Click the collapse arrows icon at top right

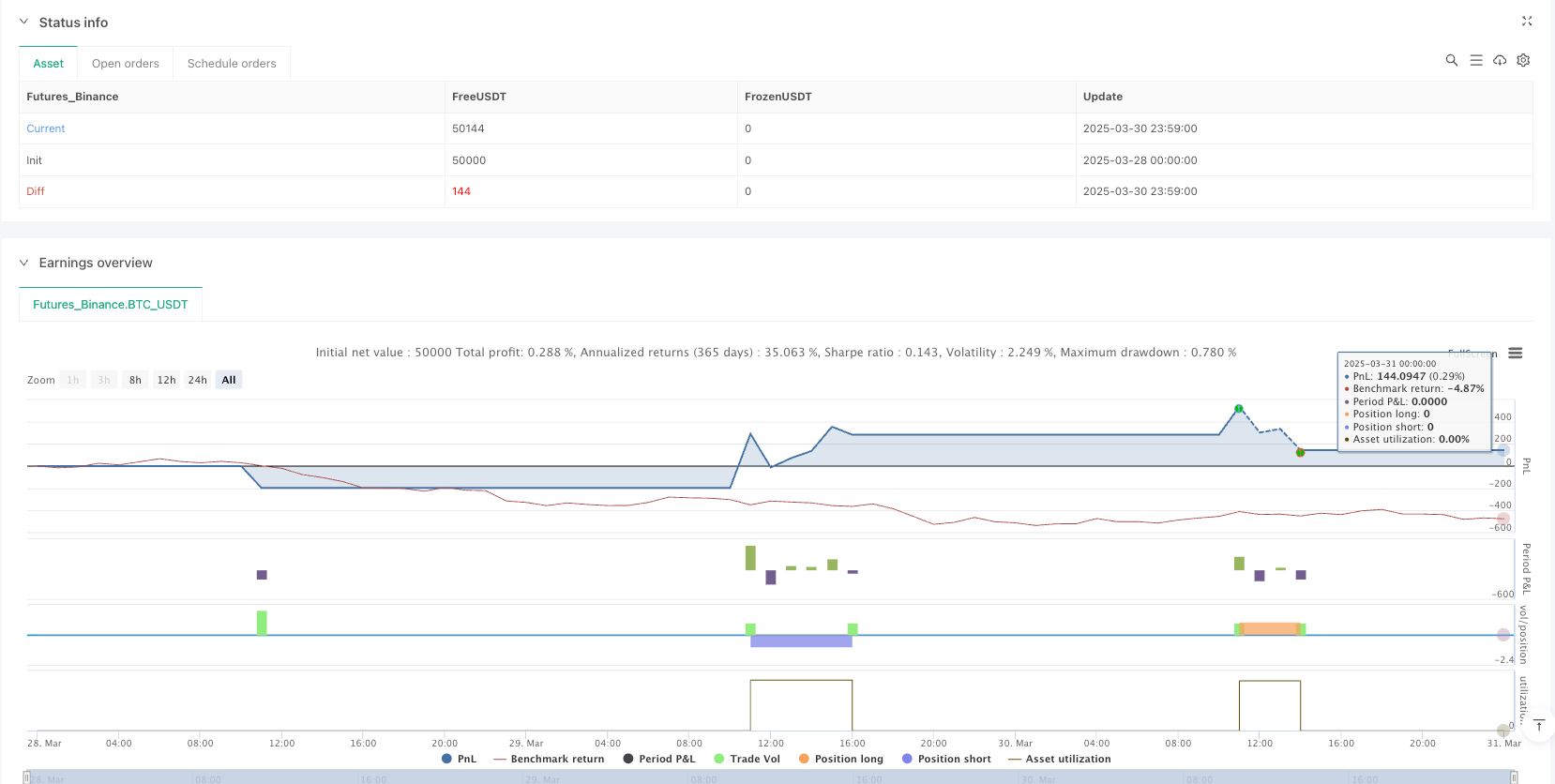[x=1526, y=21]
